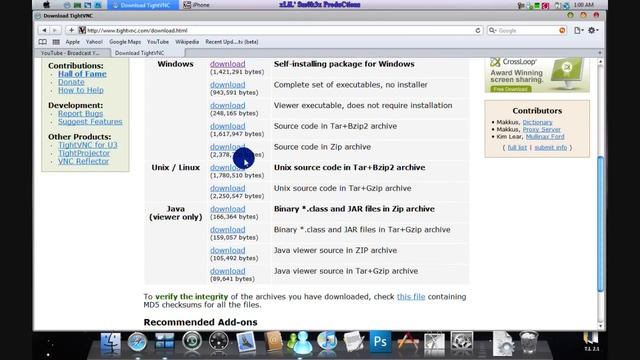Open the Messenger buddies dock icon

click(x=300, y=342)
